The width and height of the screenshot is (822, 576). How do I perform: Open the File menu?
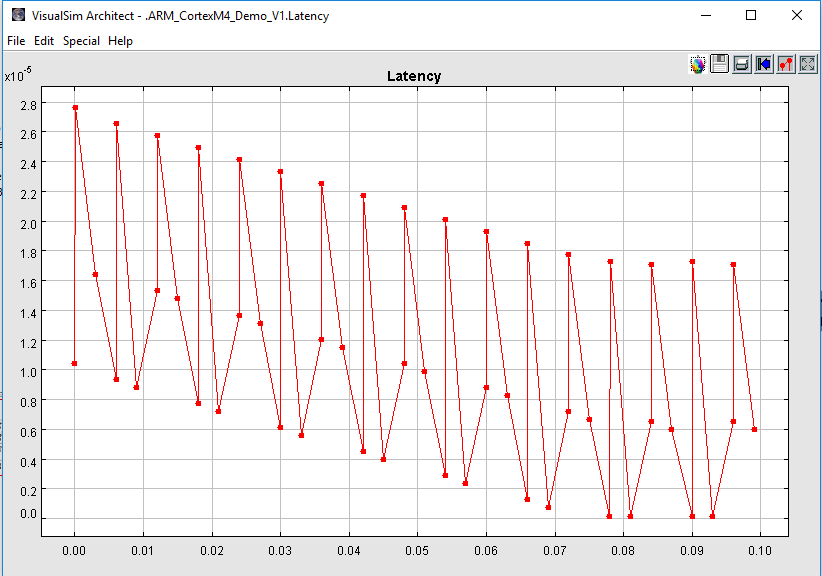point(16,41)
